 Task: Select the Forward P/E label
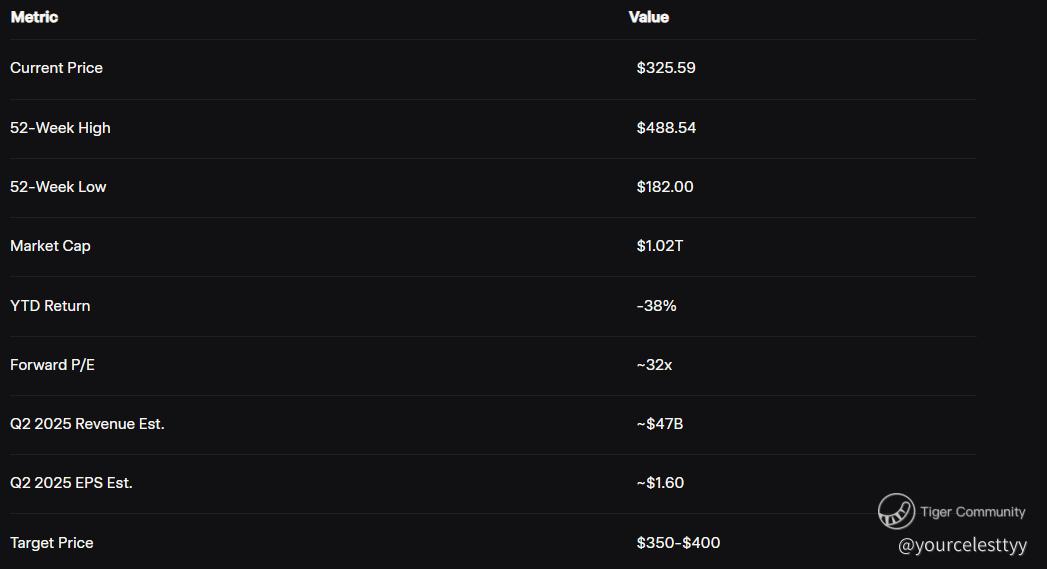(52, 365)
